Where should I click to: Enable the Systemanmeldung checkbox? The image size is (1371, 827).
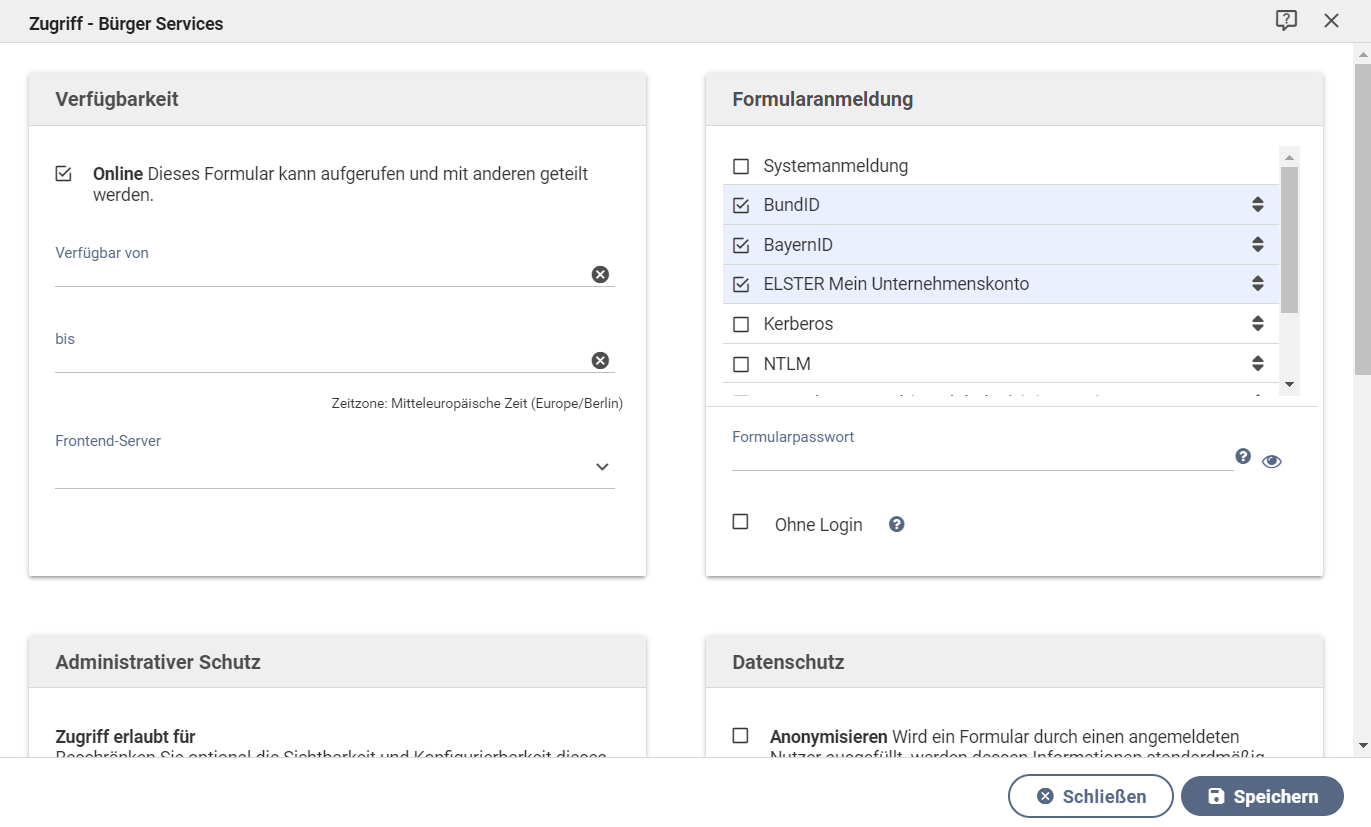[x=740, y=165]
